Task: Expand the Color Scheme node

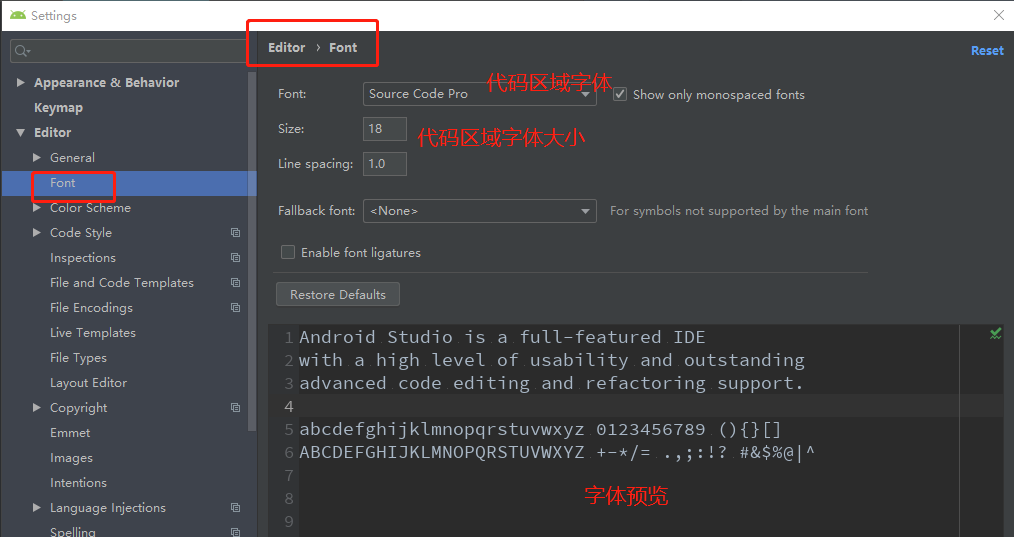Action: pyautogui.click(x=37, y=208)
